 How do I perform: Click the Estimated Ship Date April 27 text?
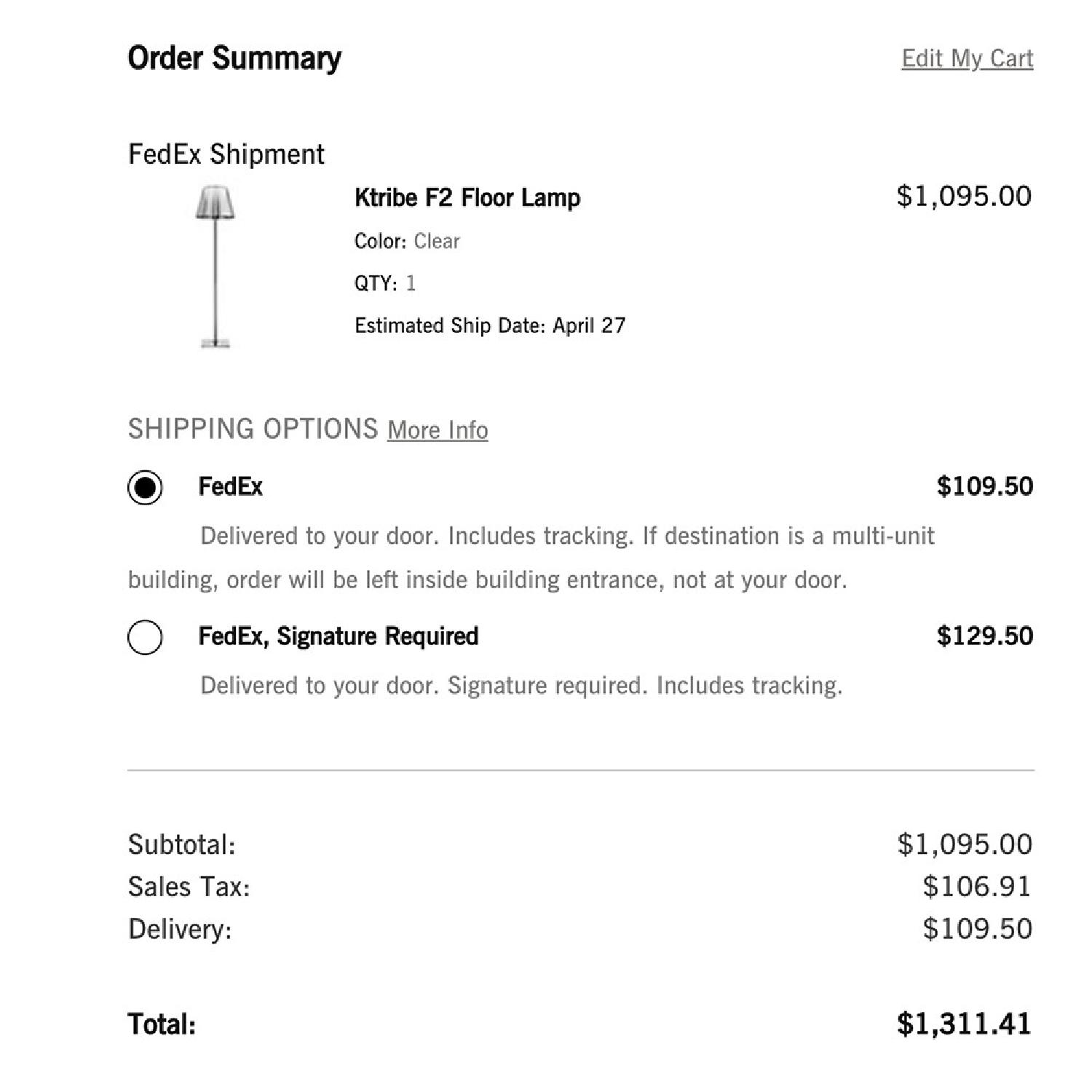click(489, 325)
